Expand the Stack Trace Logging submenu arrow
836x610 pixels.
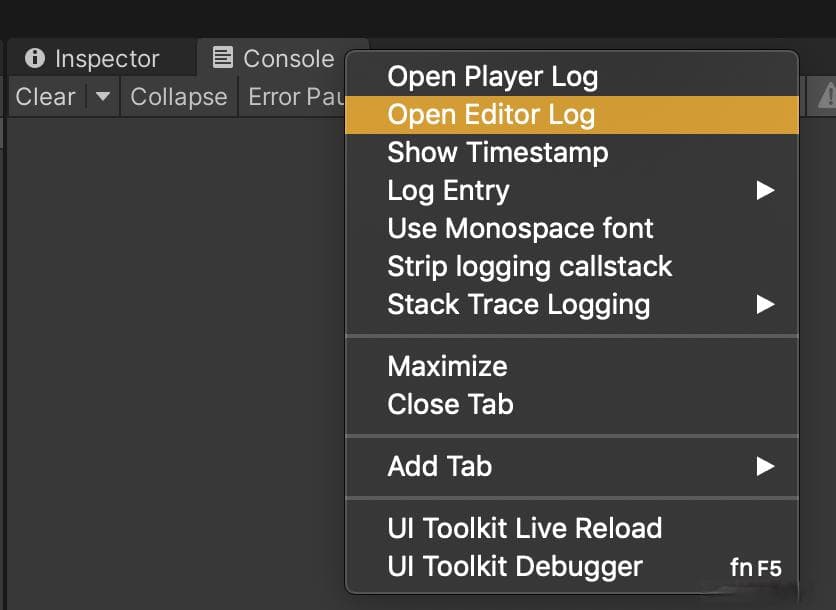(x=765, y=304)
